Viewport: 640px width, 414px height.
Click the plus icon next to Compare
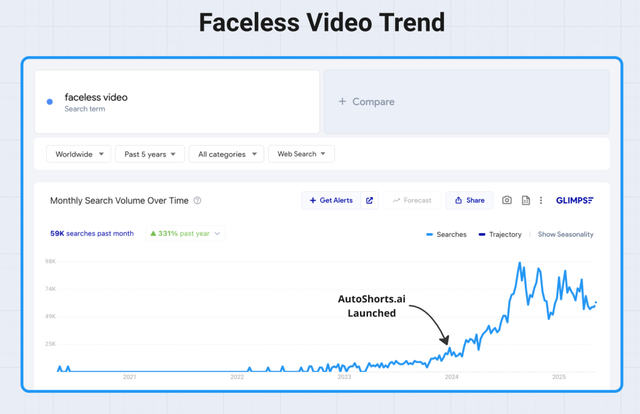point(342,101)
